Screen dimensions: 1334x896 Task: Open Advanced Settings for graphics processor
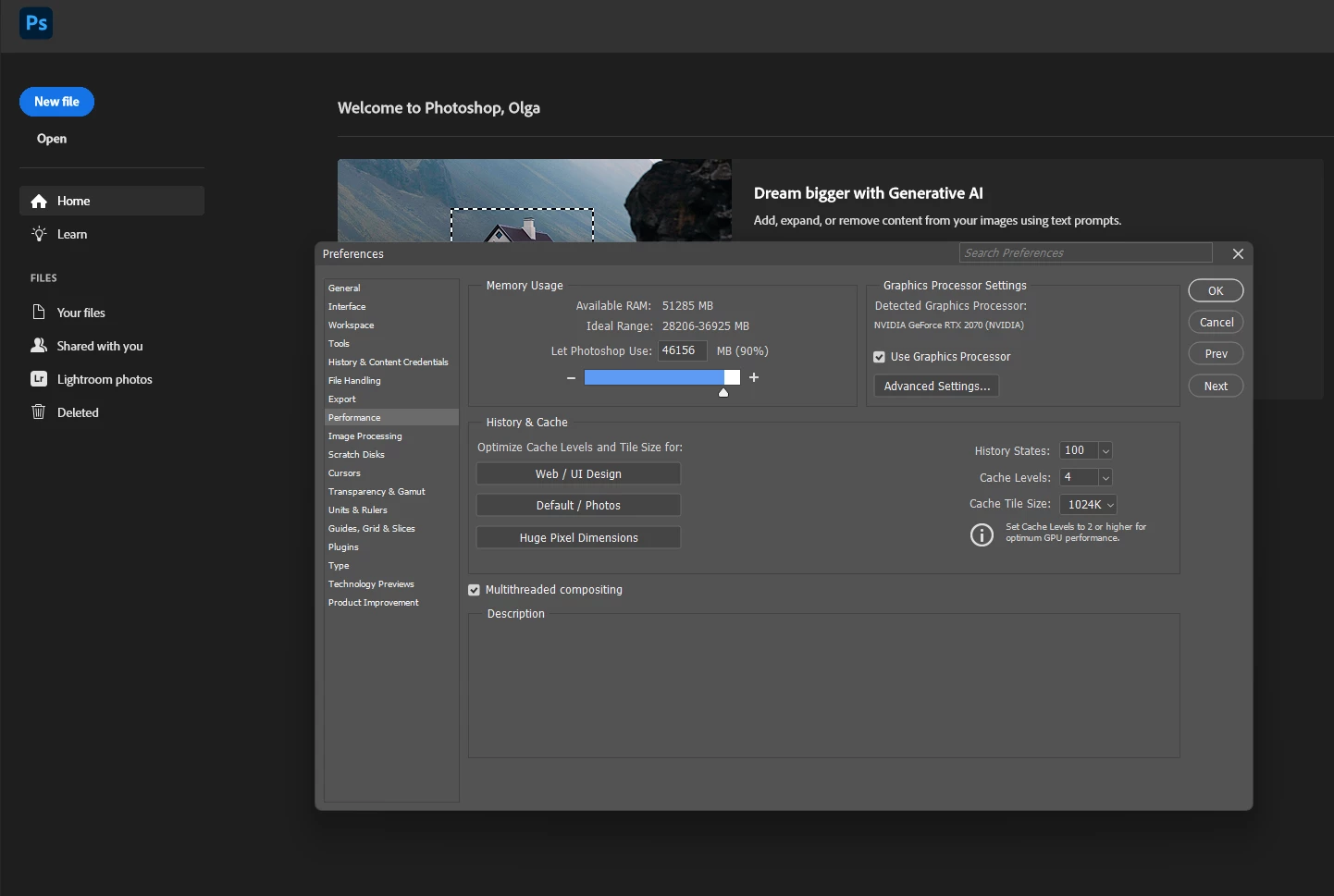click(x=936, y=387)
